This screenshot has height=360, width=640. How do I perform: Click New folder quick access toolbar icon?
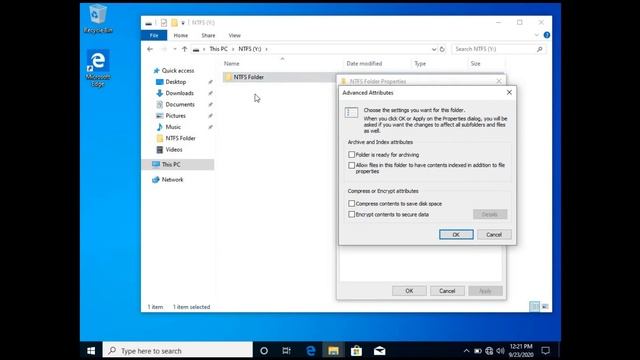coord(174,23)
